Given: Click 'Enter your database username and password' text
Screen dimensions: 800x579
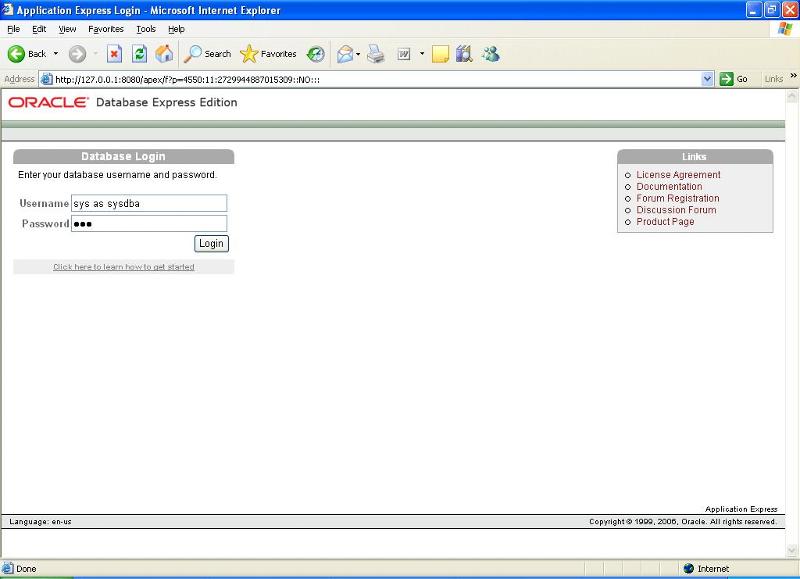Looking at the screenshot, I should [x=118, y=174].
